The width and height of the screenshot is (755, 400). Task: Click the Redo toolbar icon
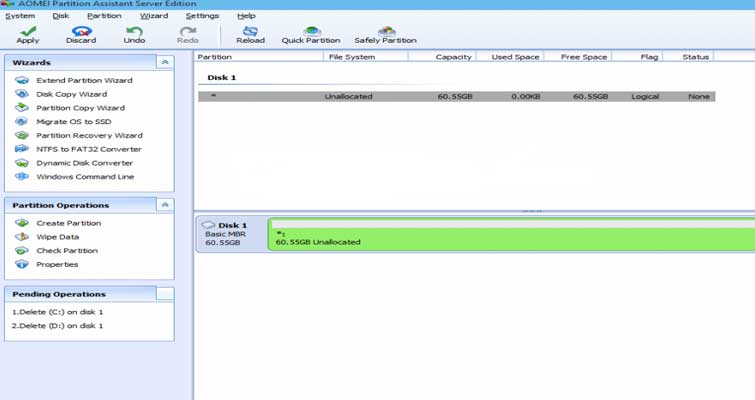(x=188, y=31)
